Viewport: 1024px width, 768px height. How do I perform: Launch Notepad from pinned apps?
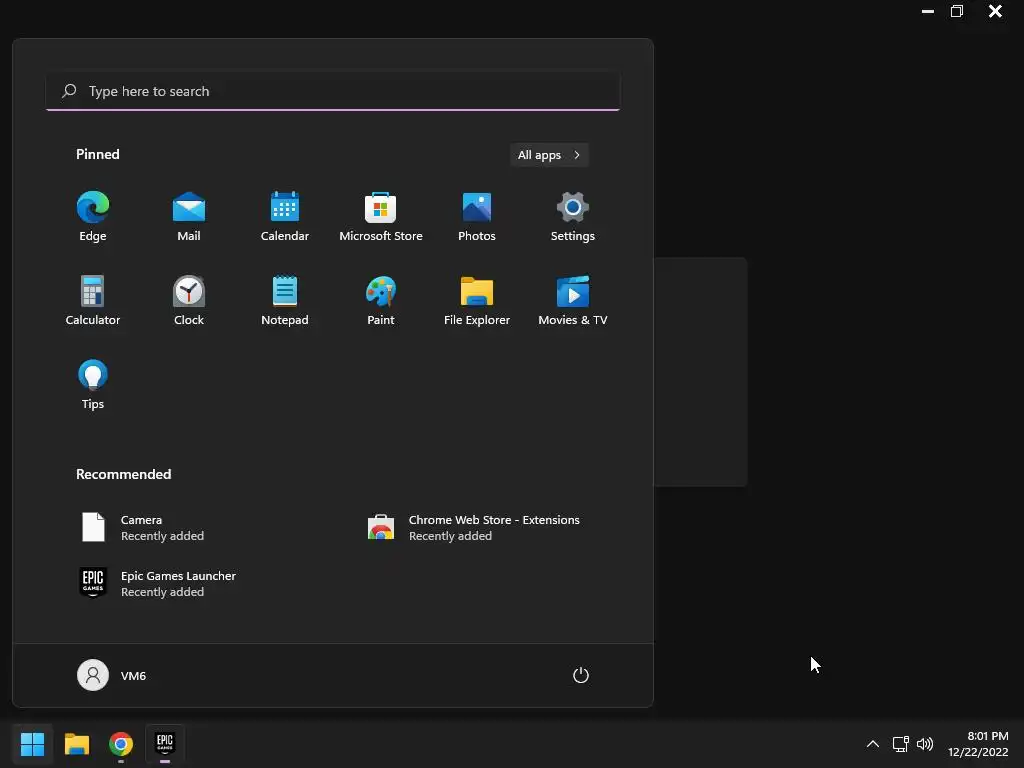pos(285,300)
